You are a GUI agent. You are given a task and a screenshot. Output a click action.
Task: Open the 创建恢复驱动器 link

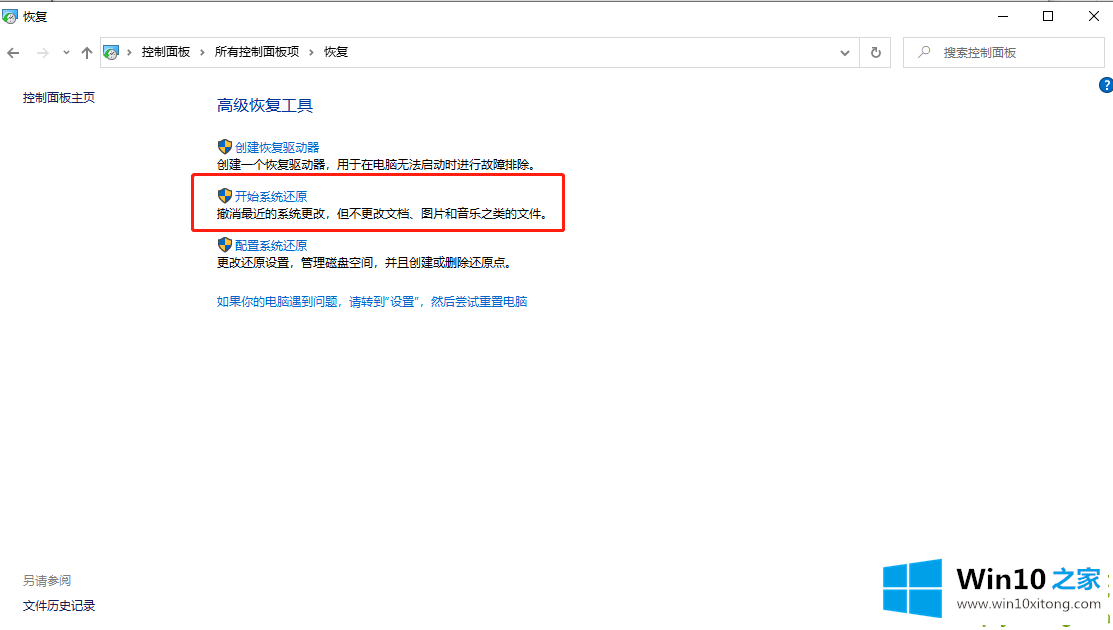pyautogui.click(x=277, y=147)
